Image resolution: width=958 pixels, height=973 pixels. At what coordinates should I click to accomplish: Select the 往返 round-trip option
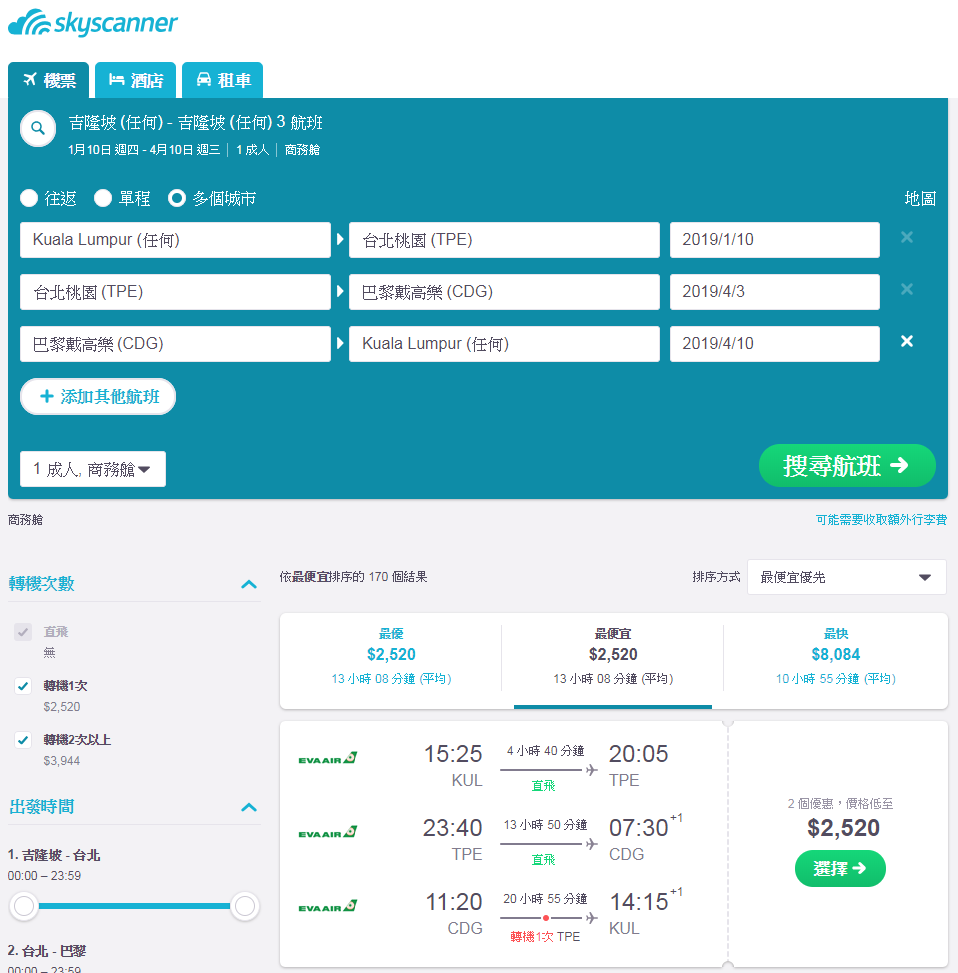pos(29,198)
